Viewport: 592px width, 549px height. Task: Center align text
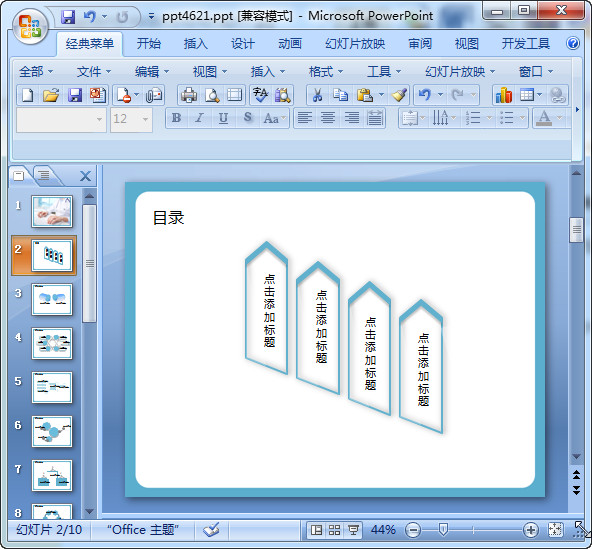point(328,118)
